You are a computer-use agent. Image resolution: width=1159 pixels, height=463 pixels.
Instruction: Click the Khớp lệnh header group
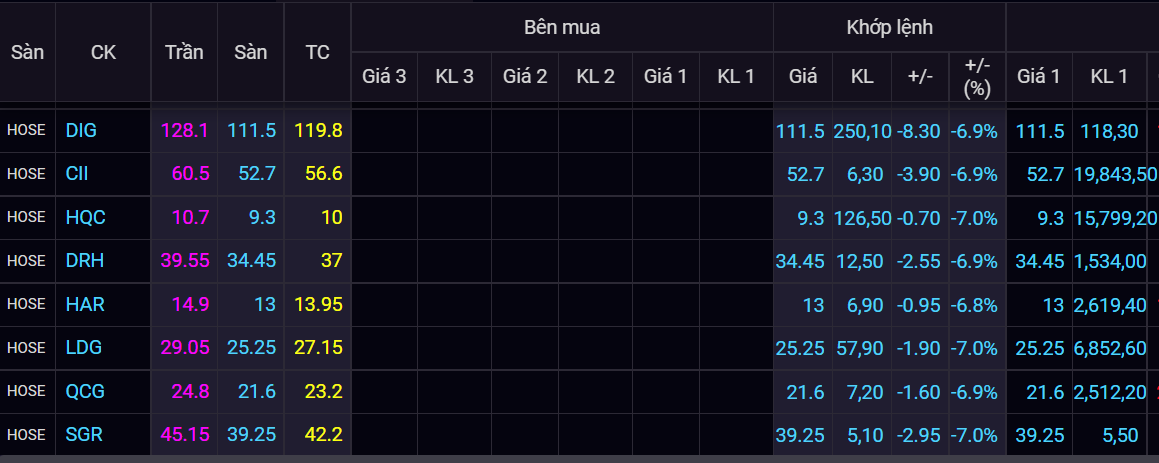[x=889, y=27]
